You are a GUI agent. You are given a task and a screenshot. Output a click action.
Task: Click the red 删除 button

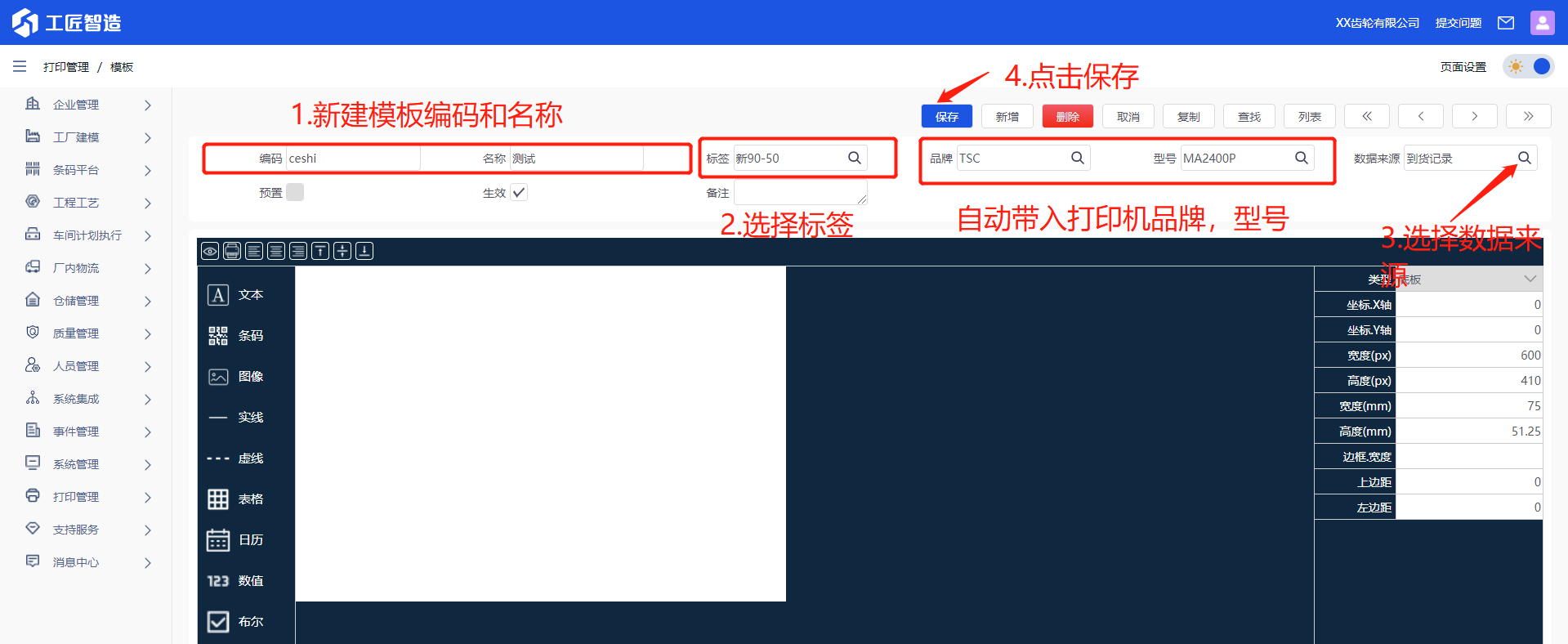(x=1068, y=116)
